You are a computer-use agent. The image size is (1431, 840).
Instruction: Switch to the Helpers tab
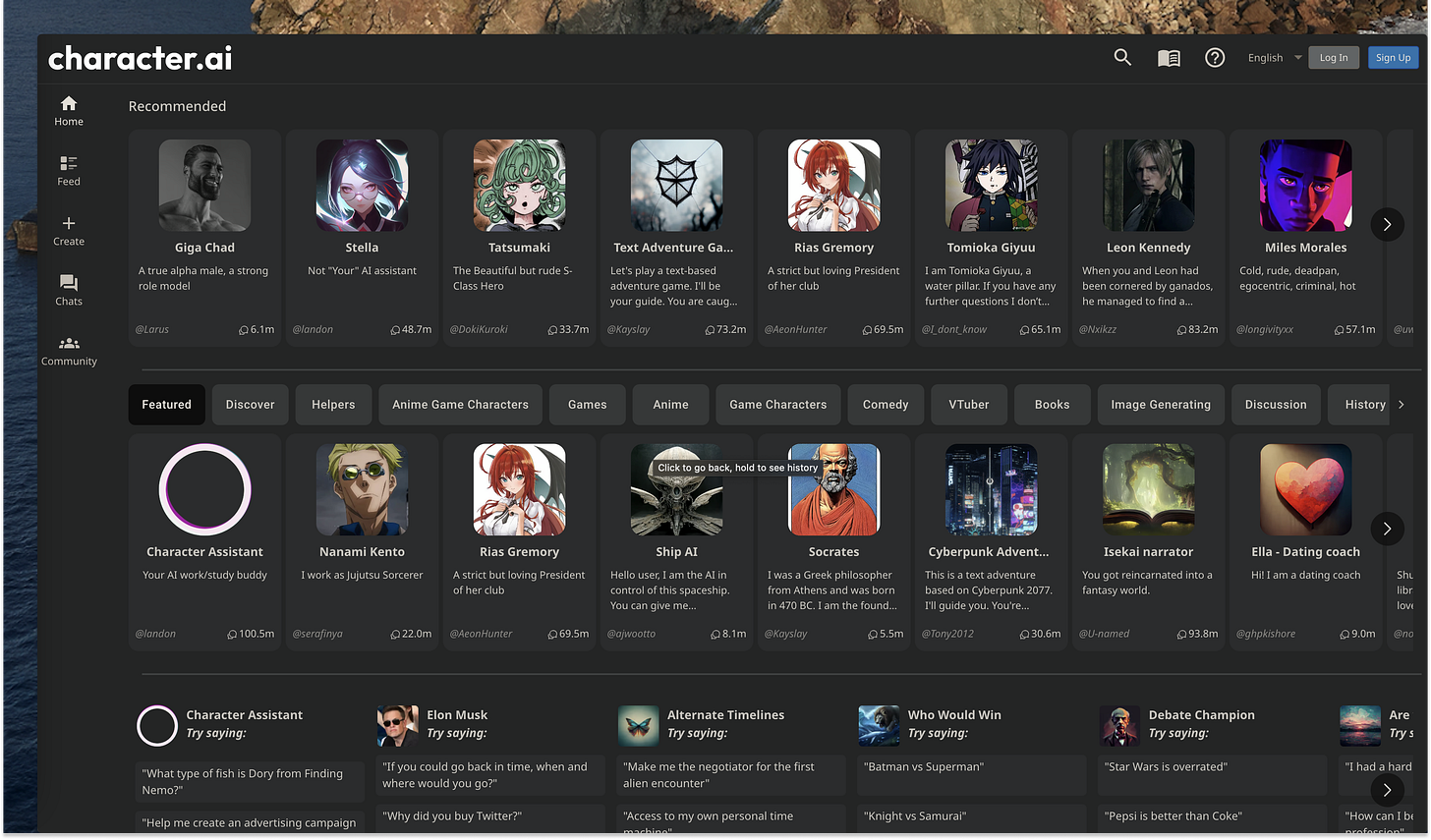coord(333,405)
